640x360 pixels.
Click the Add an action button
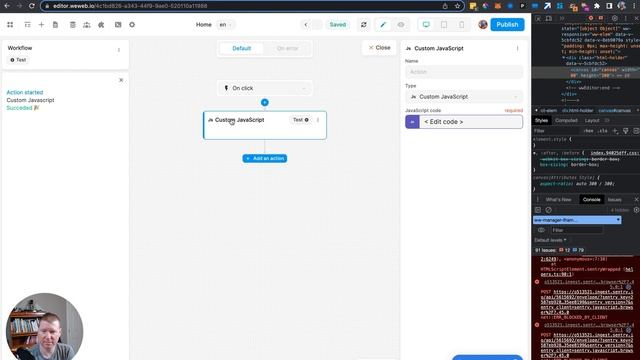264,158
